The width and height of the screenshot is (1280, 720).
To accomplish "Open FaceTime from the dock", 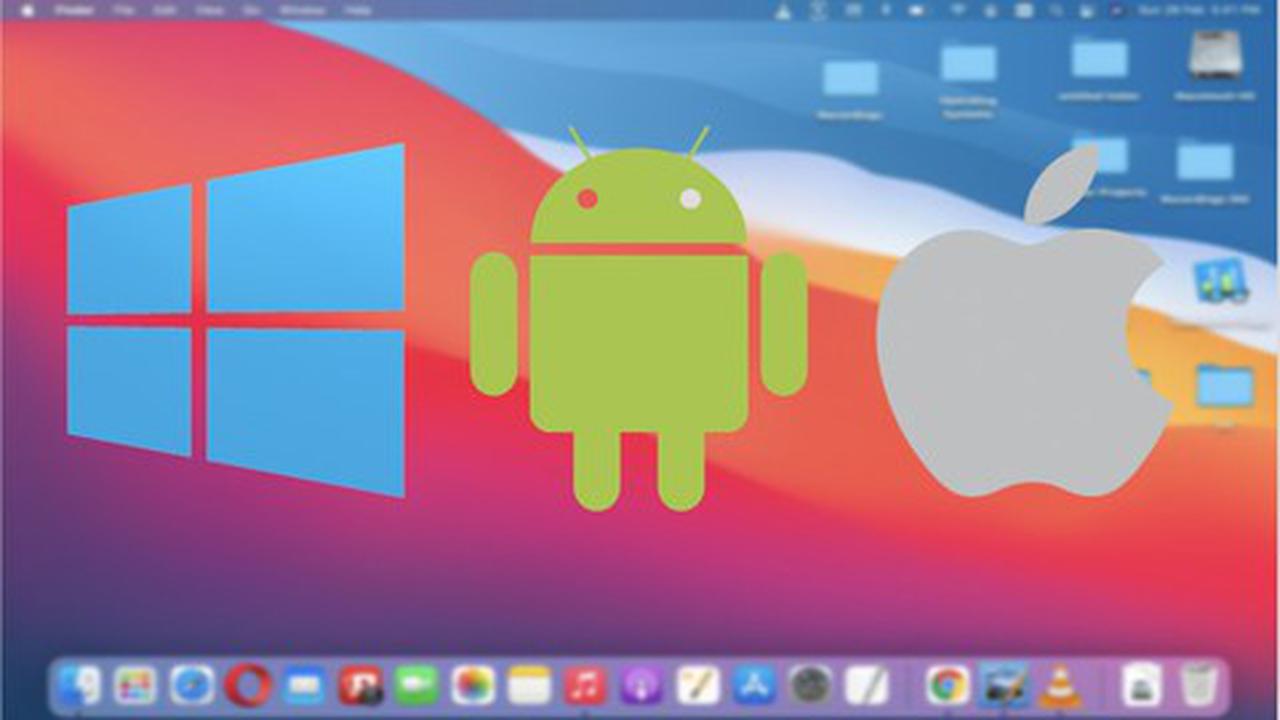I will [x=417, y=686].
